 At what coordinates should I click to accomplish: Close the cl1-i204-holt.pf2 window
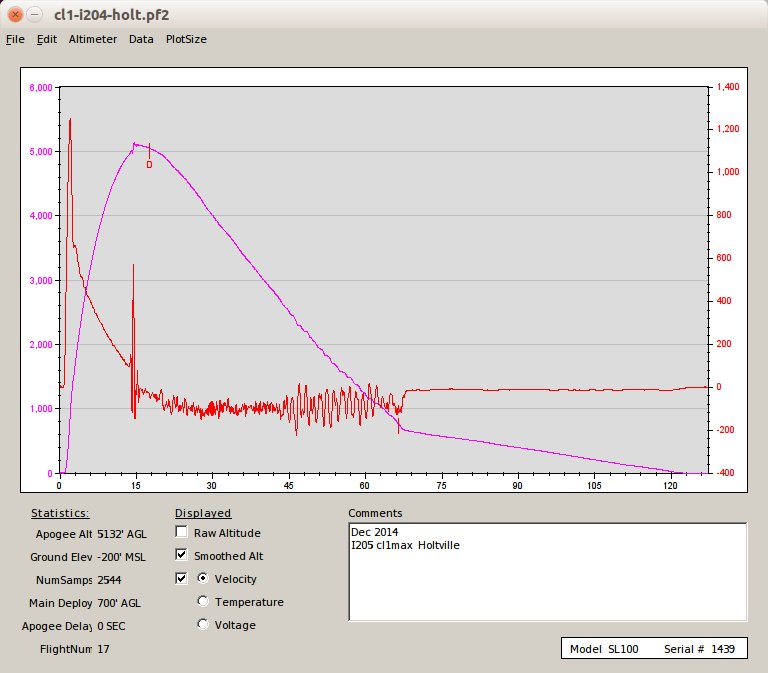coord(16,15)
